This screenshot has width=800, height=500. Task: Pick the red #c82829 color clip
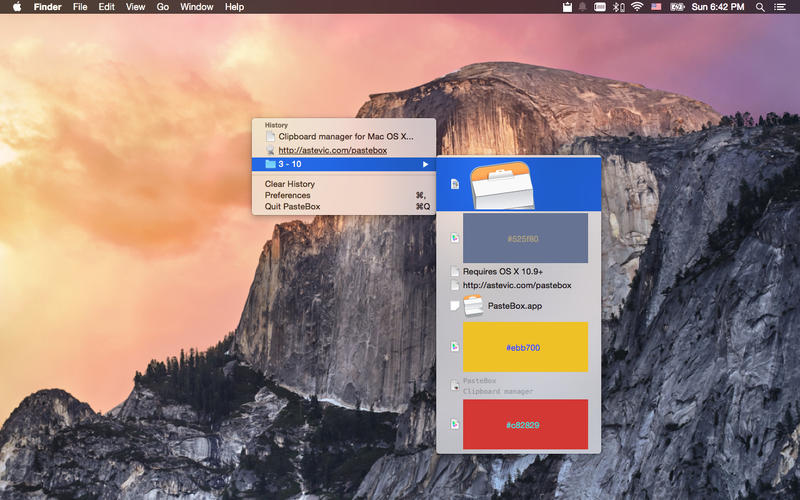[525, 425]
